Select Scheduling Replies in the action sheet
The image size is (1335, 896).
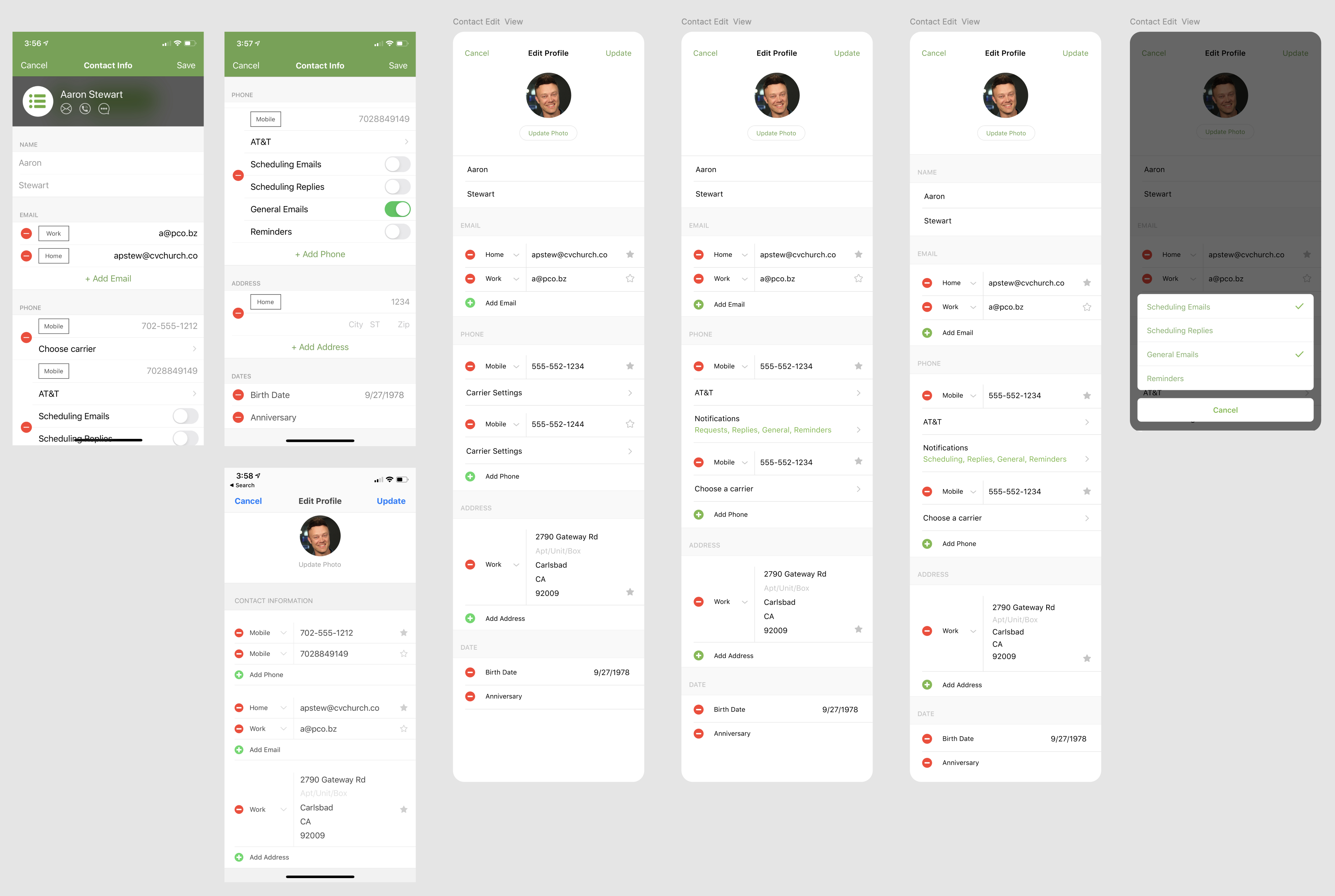pos(1225,330)
